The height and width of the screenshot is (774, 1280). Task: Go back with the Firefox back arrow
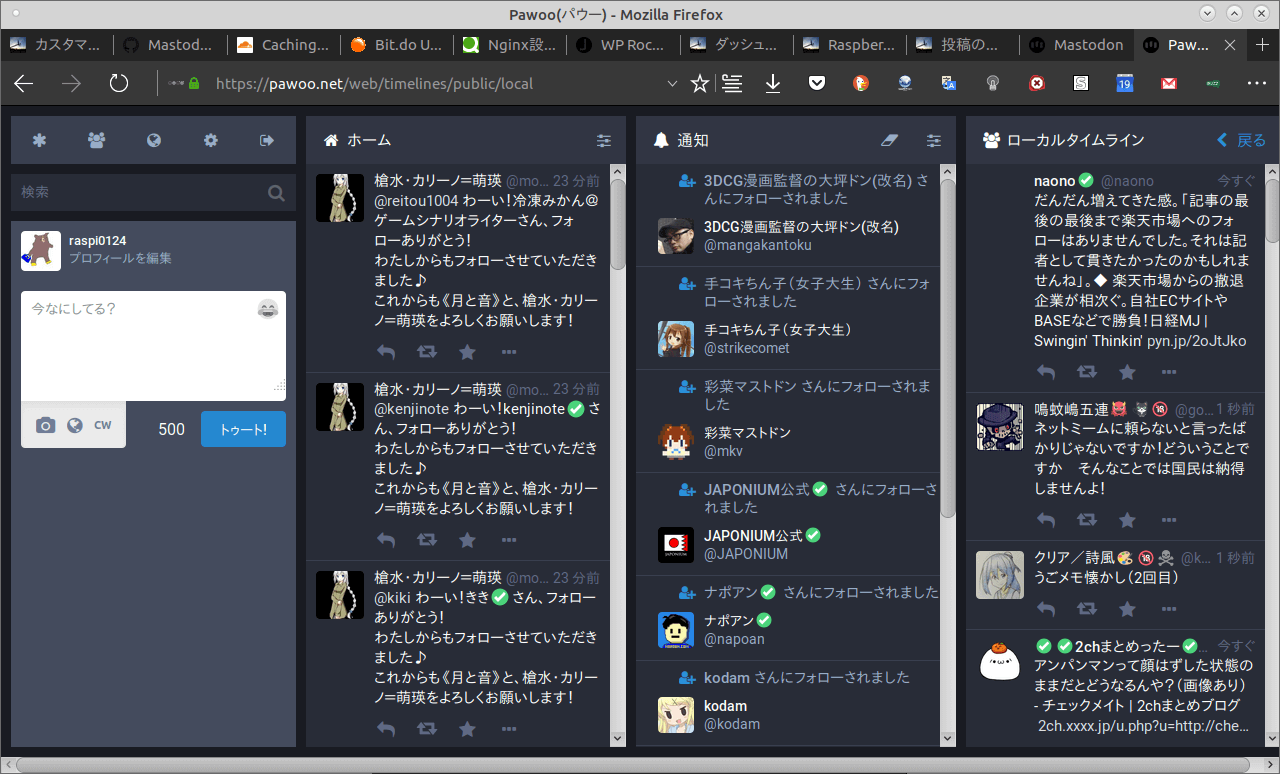[x=24, y=84]
